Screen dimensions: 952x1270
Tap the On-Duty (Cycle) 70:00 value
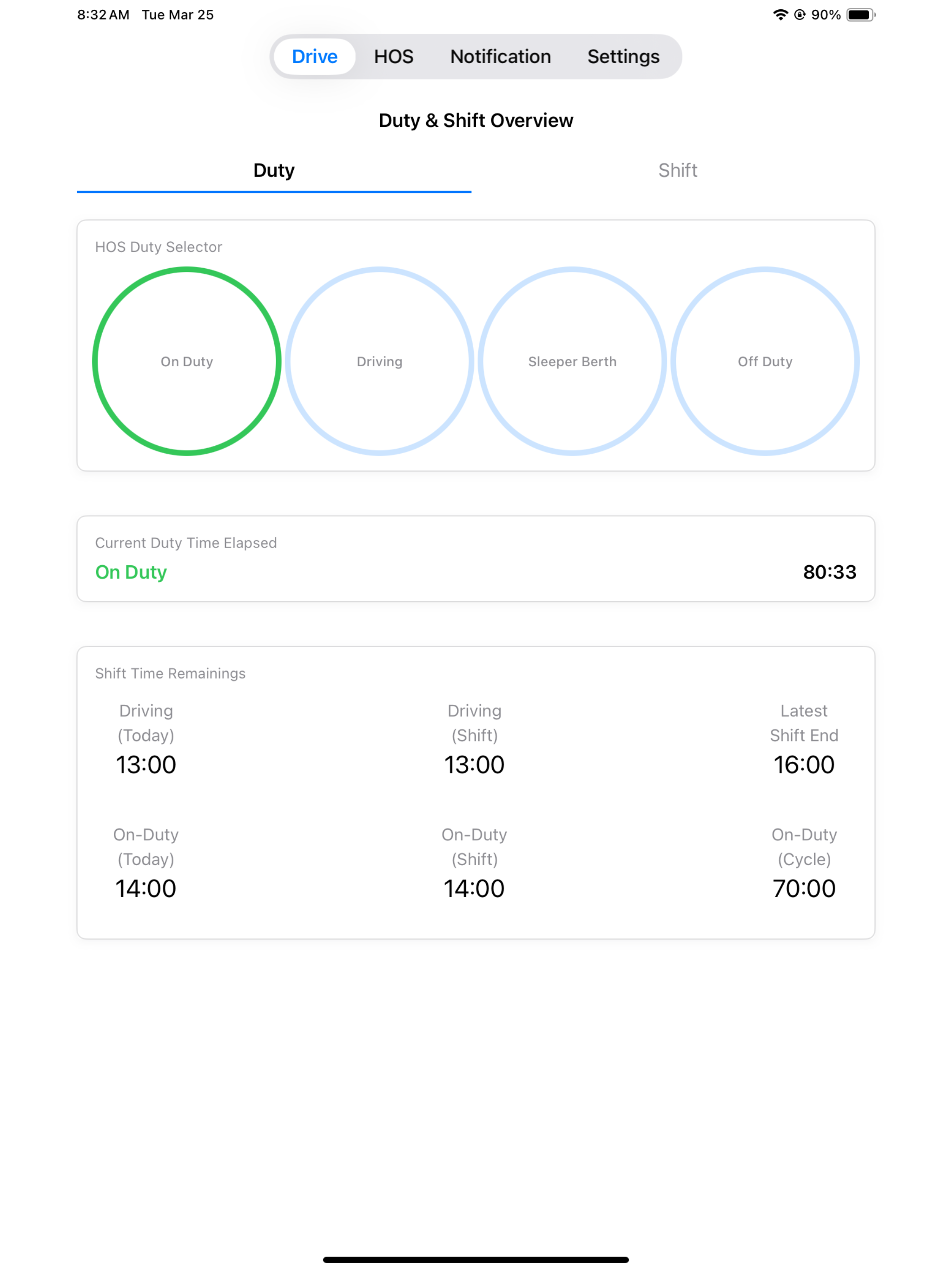pos(804,888)
